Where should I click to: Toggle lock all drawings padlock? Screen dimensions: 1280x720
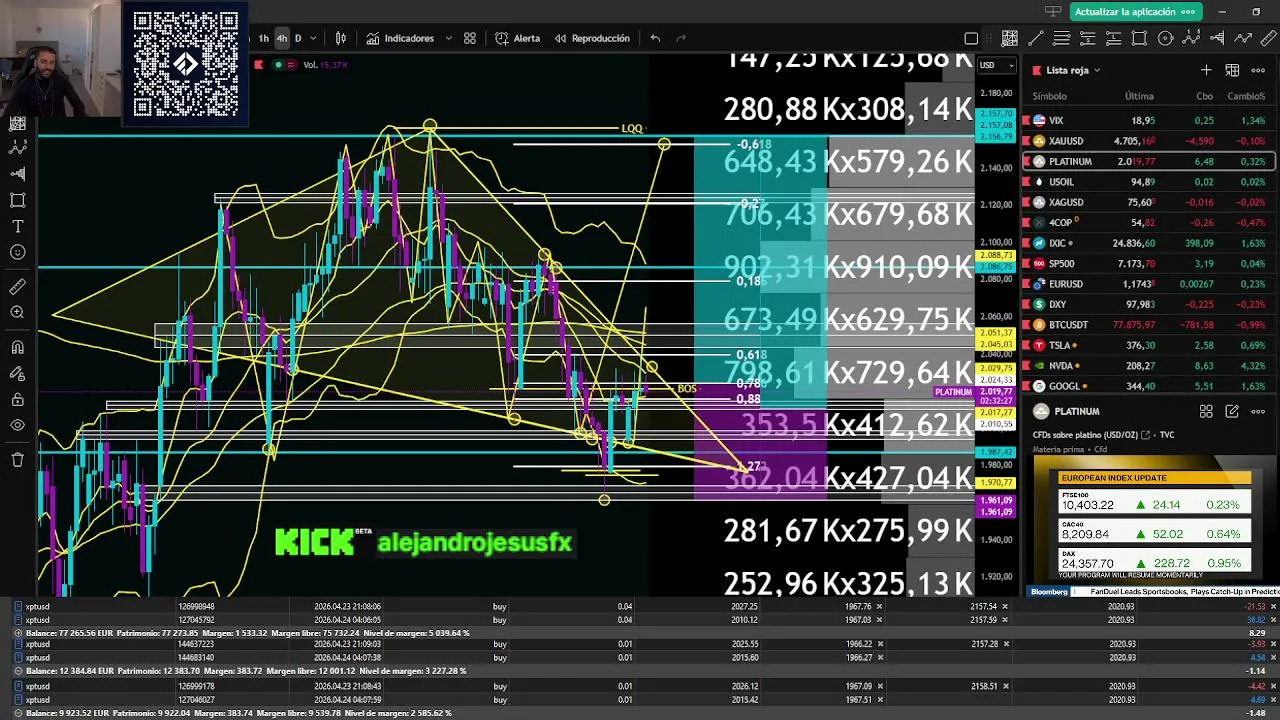click(17, 399)
